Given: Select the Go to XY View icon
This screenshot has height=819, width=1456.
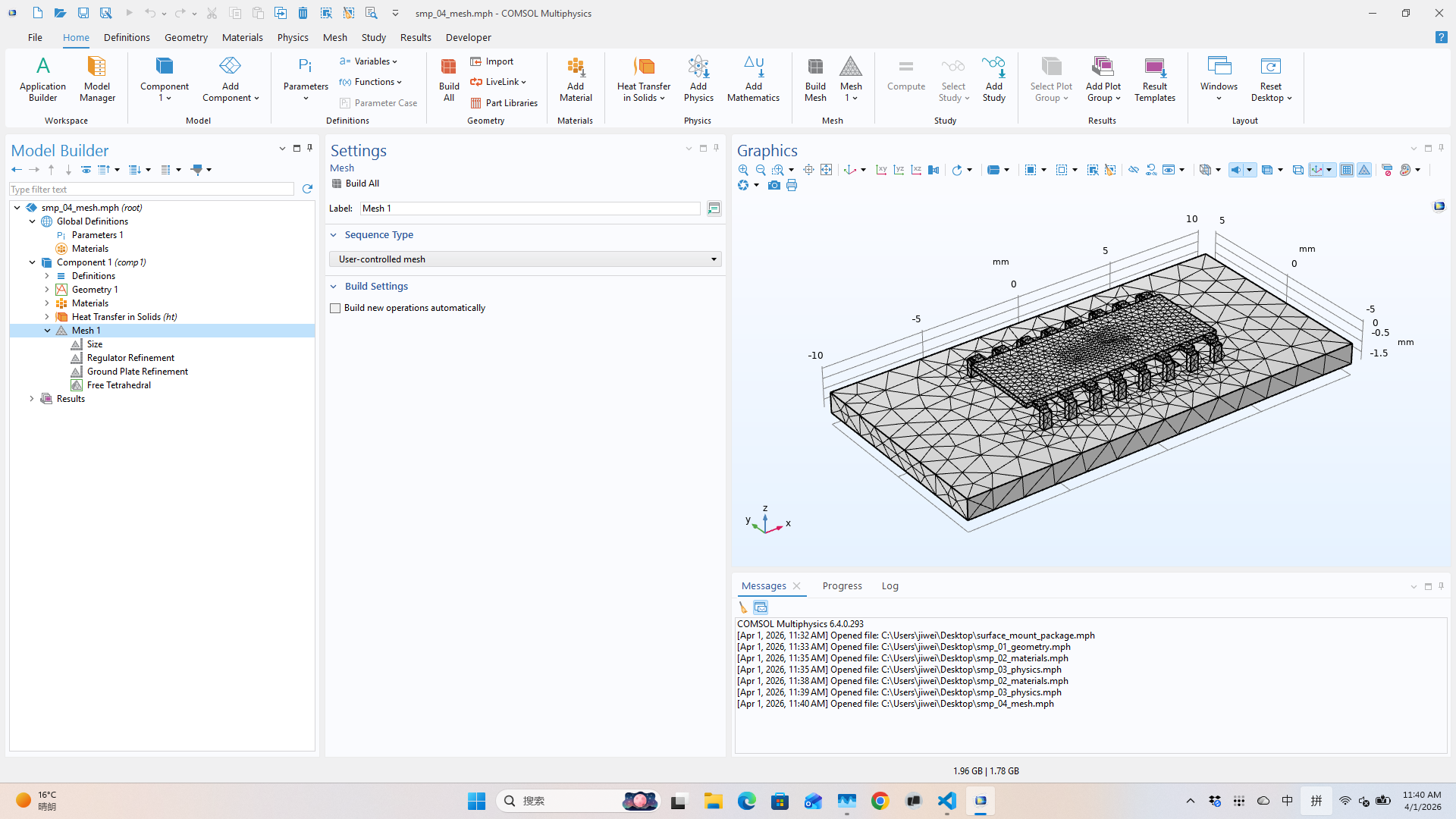Looking at the screenshot, I should tap(882, 169).
